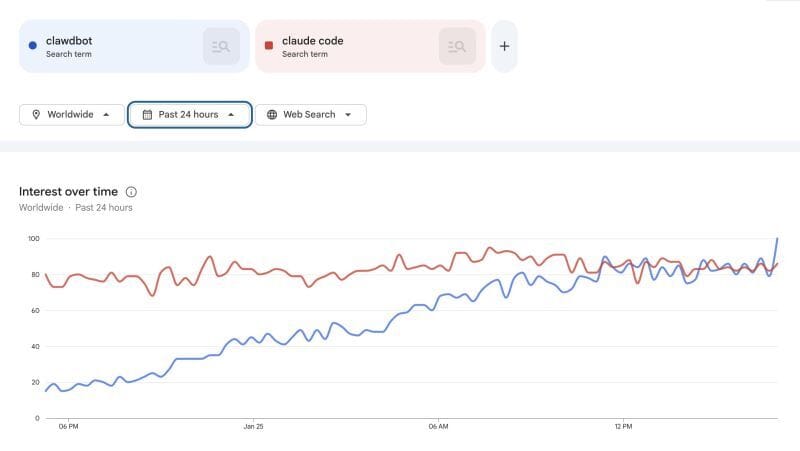Click the location pin icon in Worldwide filter

click(36, 115)
